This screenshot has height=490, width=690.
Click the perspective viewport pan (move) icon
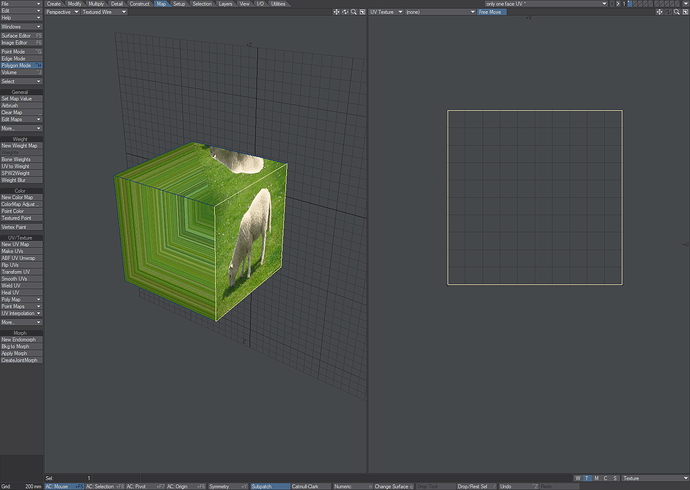pos(336,12)
